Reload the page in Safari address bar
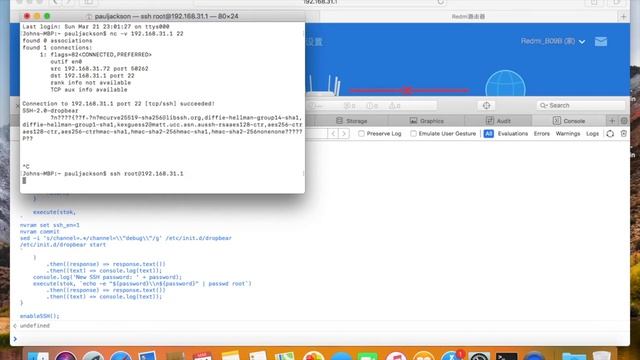The height and width of the screenshot is (360, 640). coord(440,2)
